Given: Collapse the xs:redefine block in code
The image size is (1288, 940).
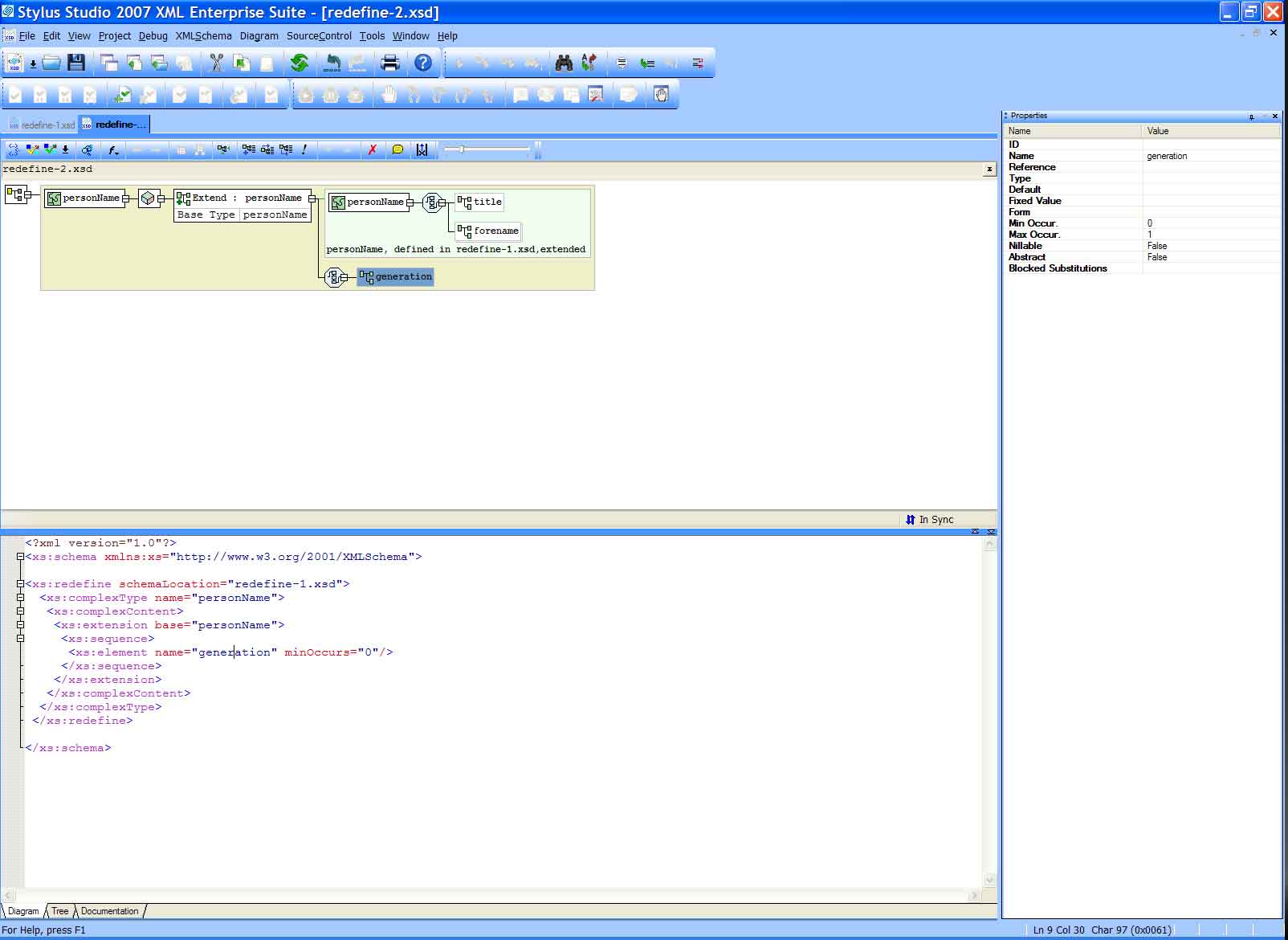Looking at the screenshot, I should point(21,584).
